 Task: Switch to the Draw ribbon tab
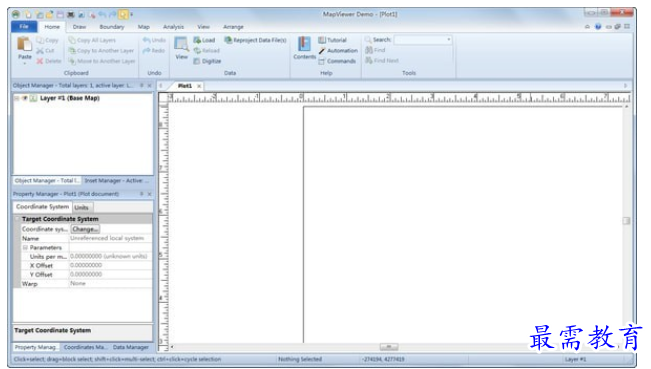(x=79, y=27)
